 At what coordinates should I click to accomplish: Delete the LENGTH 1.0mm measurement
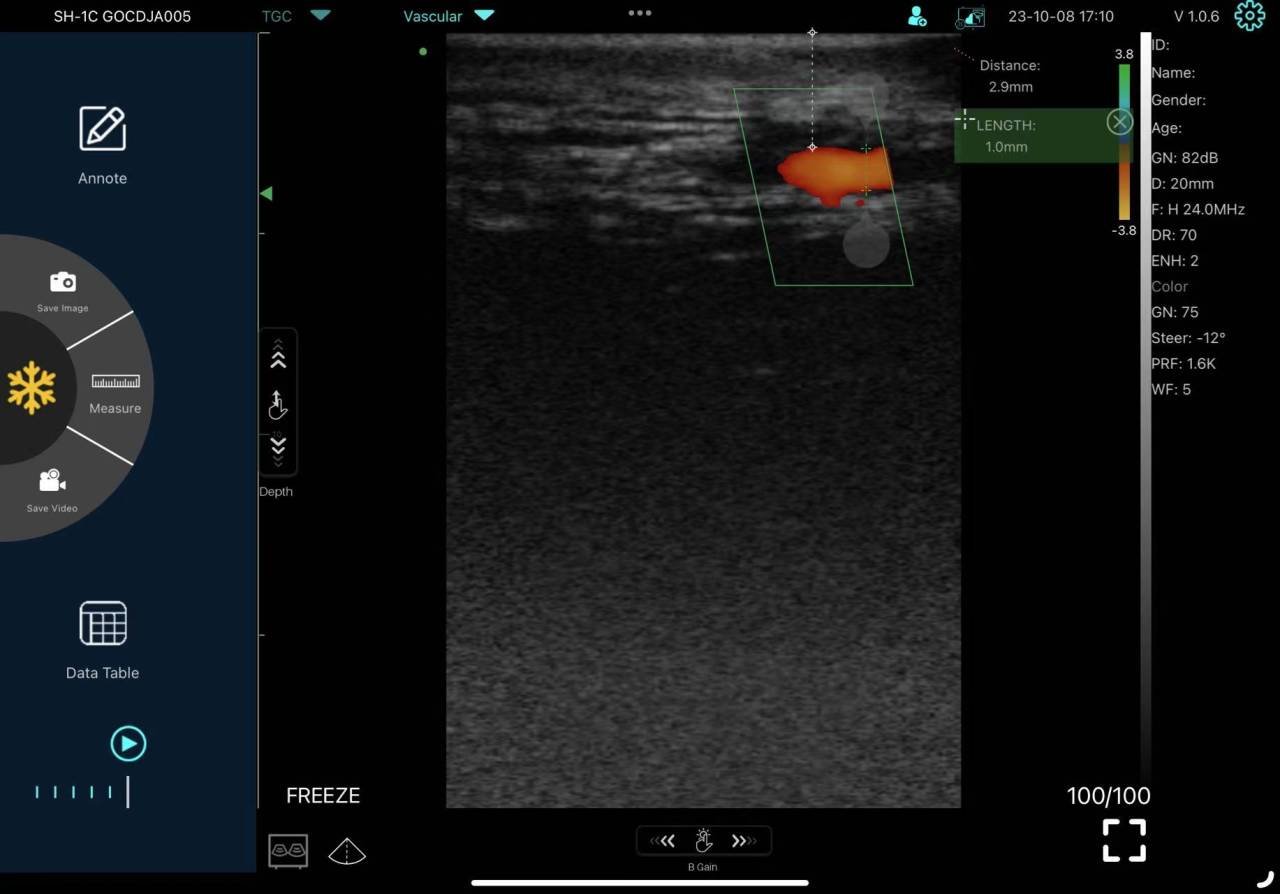1119,122
